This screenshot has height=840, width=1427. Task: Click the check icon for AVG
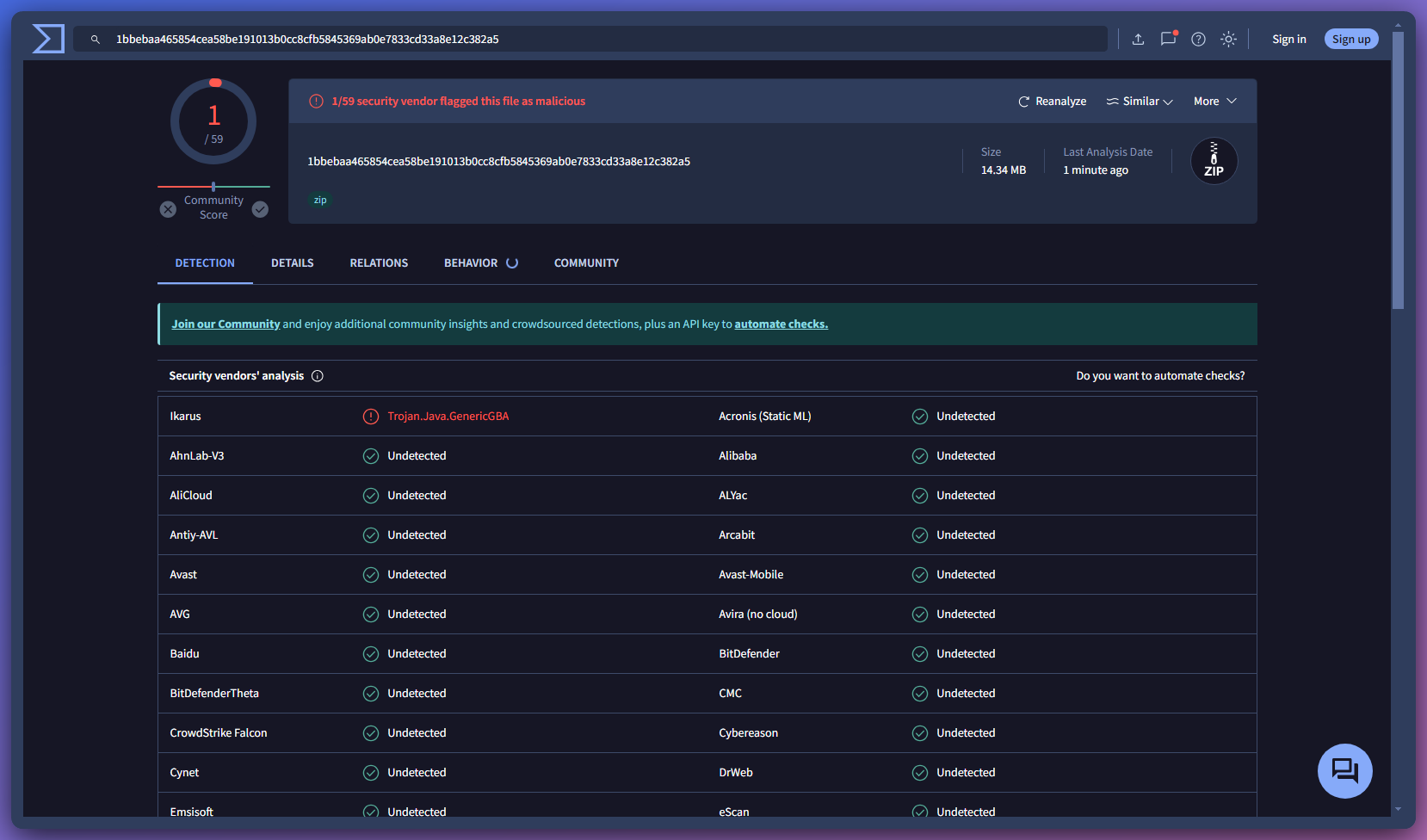(371, 615)
